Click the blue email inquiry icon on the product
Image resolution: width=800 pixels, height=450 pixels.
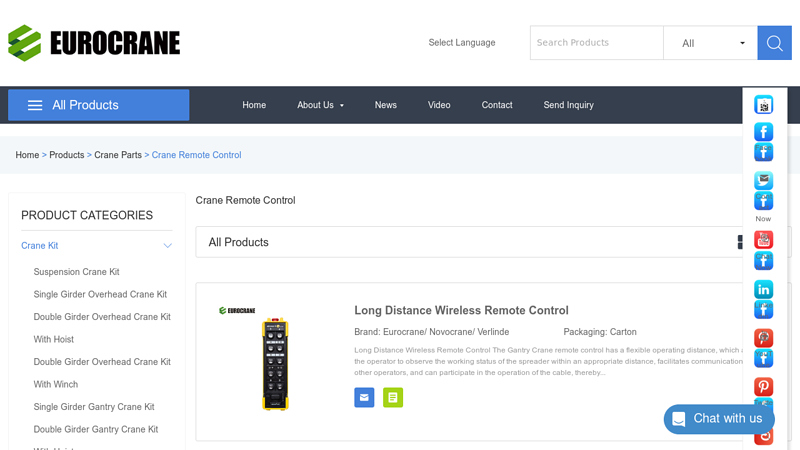point(364,397)
